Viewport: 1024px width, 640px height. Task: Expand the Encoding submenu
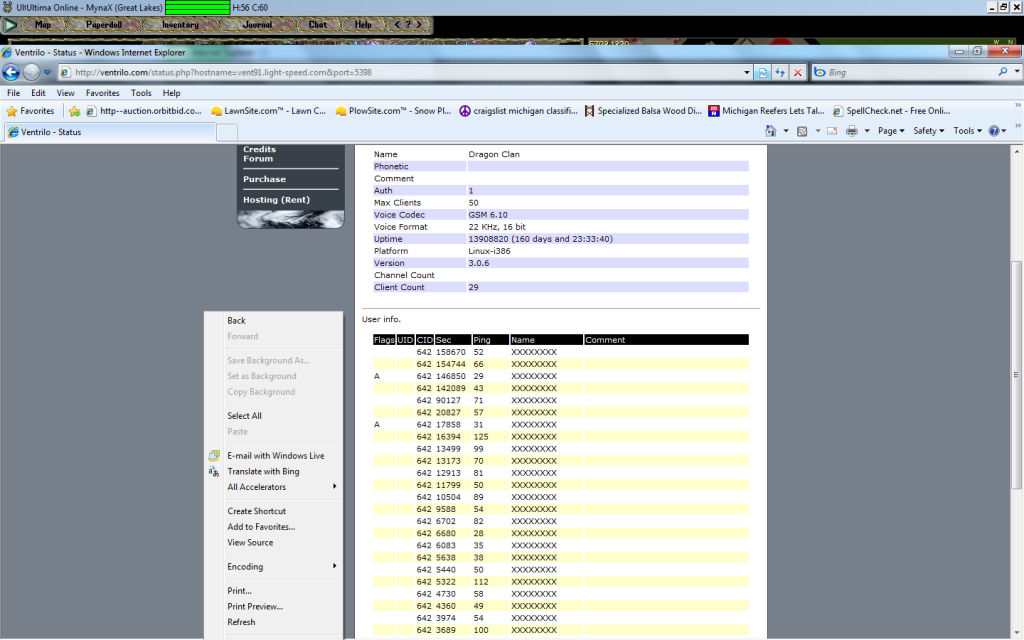click(274, 567)
